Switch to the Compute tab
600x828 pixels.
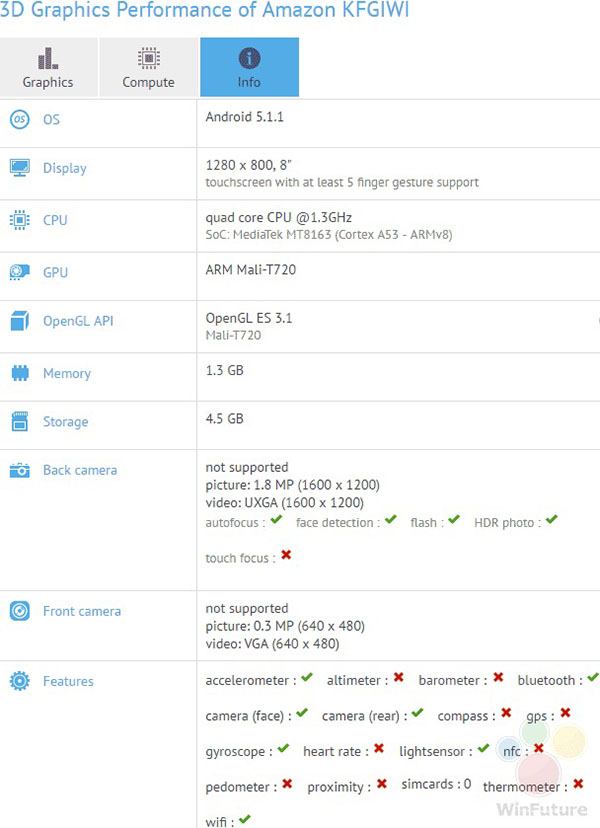[x=148, y=67]
